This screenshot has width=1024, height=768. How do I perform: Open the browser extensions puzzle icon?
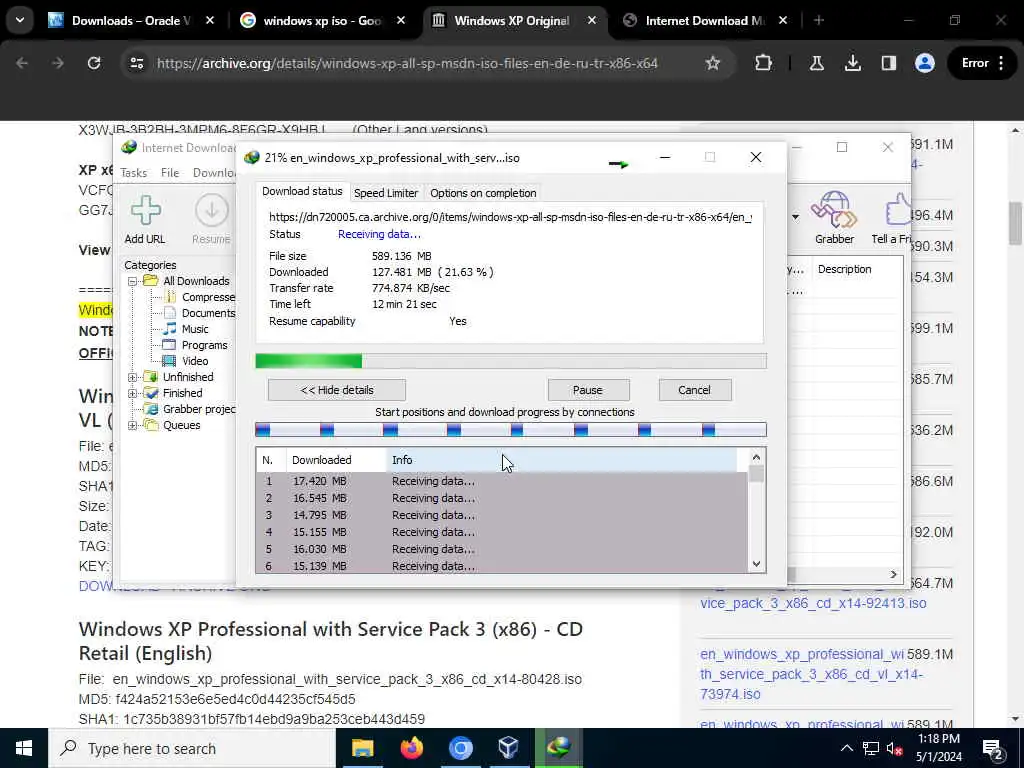coord(763,63)
